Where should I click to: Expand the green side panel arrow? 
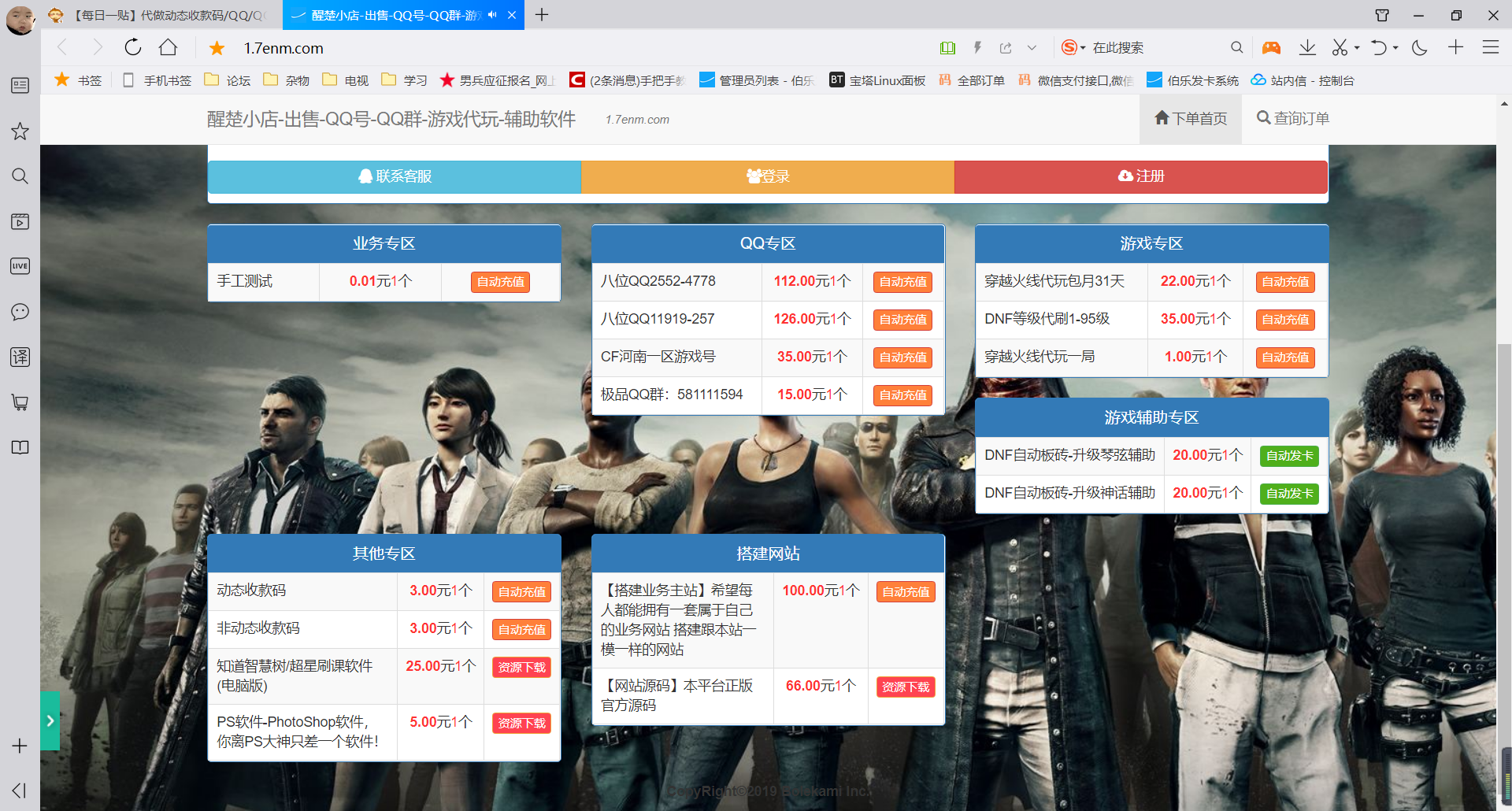coord(50,720)
